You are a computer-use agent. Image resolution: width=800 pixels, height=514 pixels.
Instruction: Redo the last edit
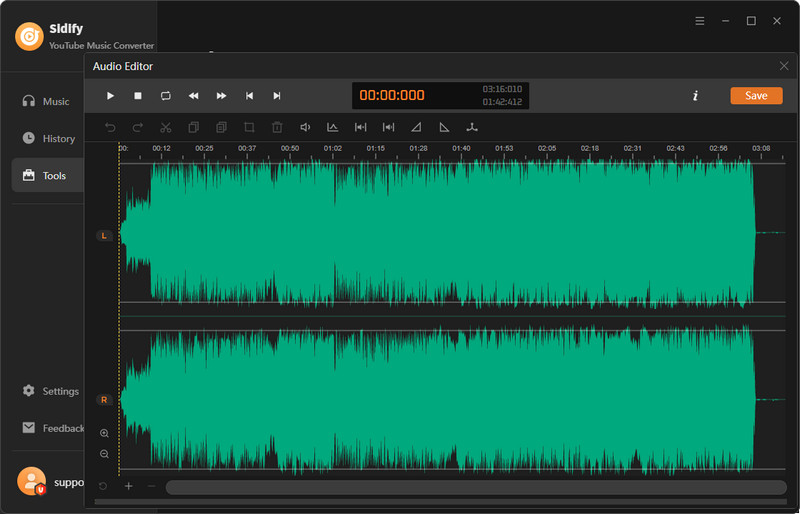(138, 127)
